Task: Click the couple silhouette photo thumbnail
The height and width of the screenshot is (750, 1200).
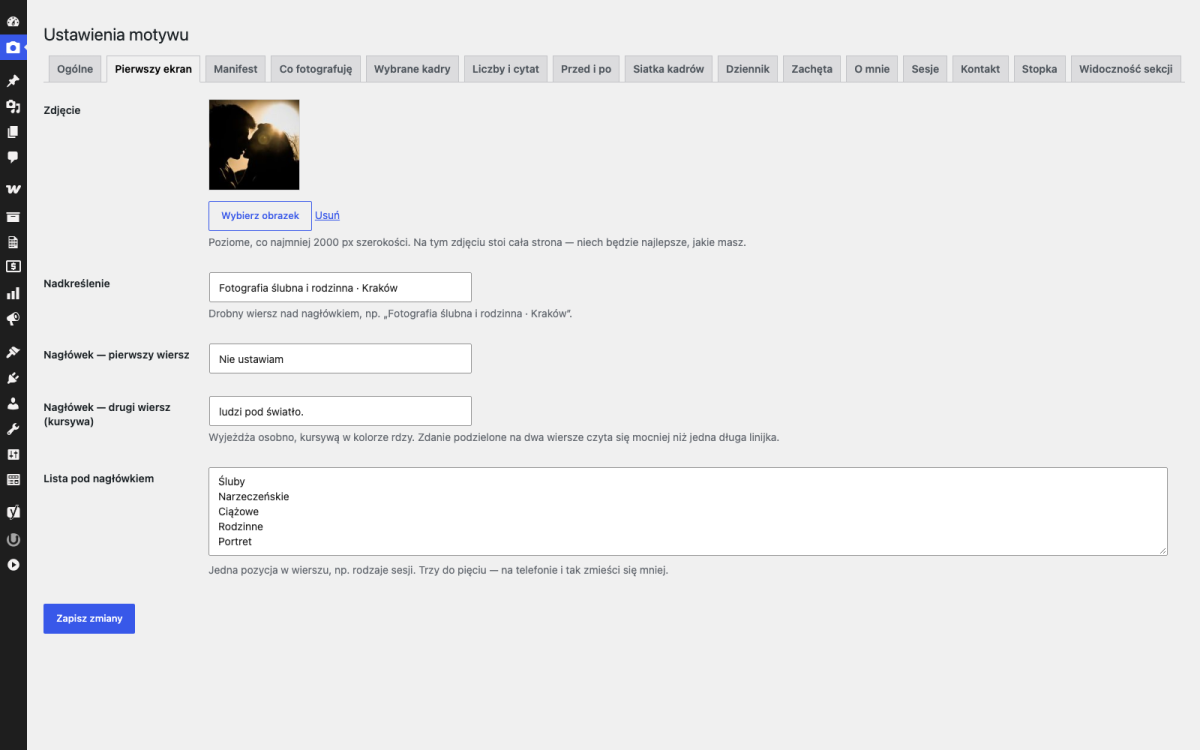Action: click(x=254, y=145)
